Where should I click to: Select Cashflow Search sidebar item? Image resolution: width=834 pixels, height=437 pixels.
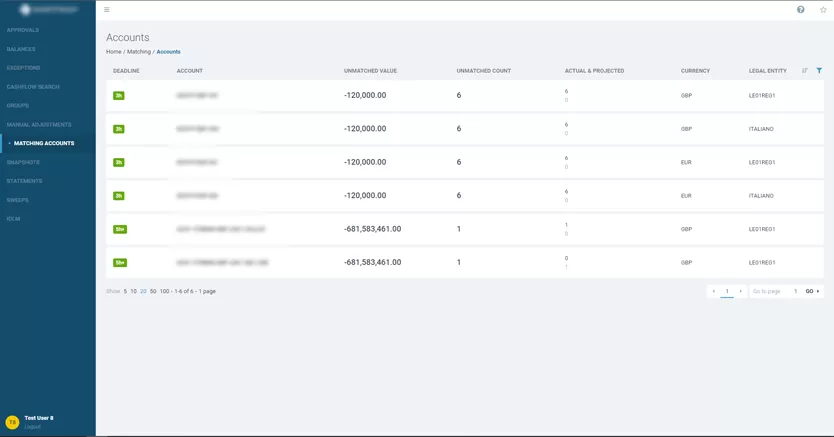[33, 87]
